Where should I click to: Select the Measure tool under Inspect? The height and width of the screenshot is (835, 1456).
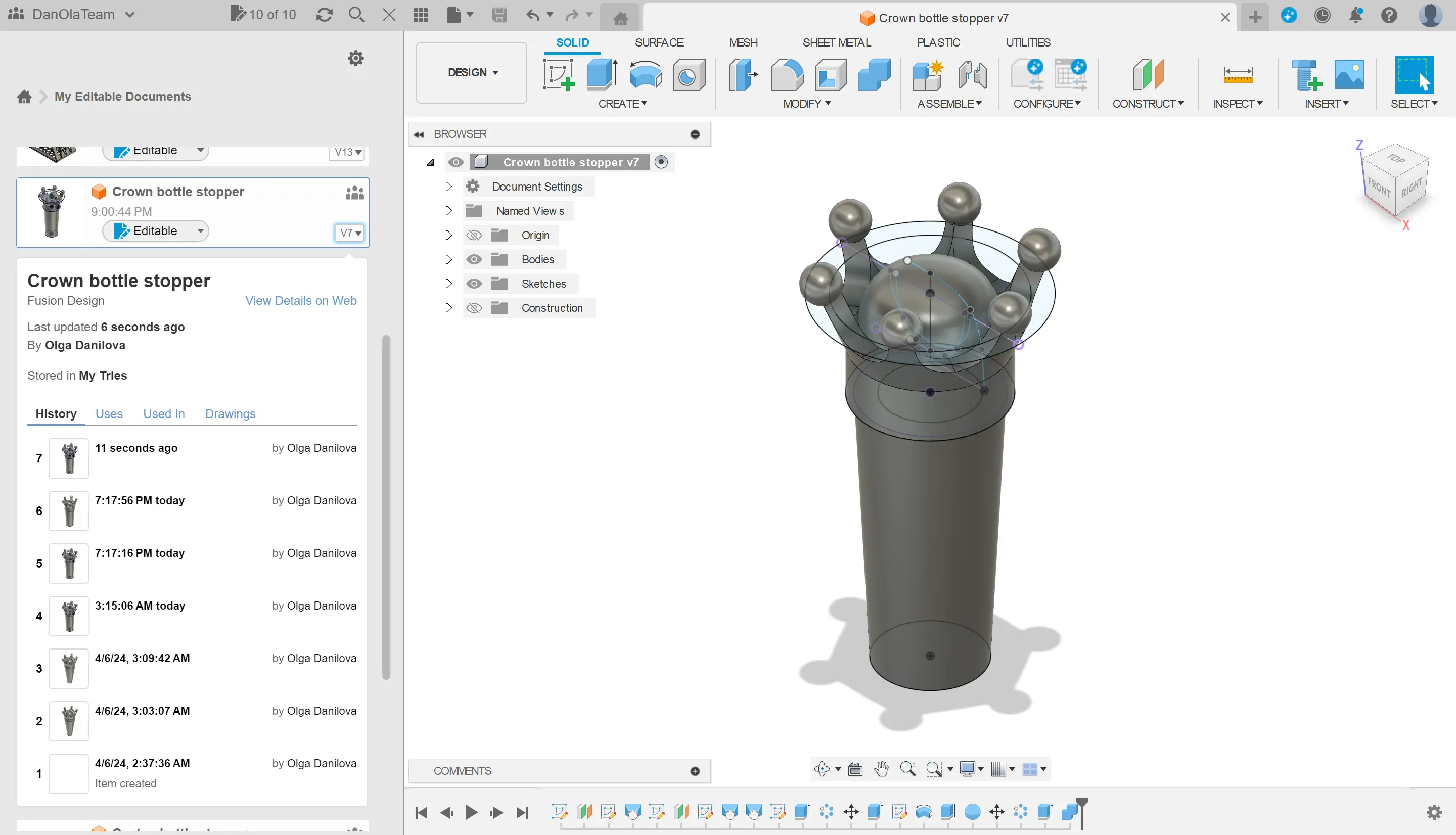[1238, 75]
